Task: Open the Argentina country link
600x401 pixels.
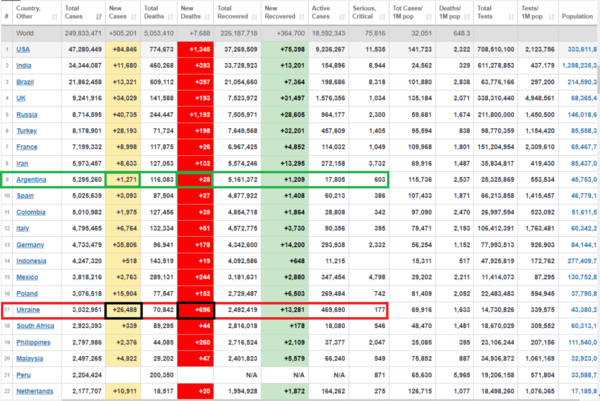Action: (x=30, y=178)
